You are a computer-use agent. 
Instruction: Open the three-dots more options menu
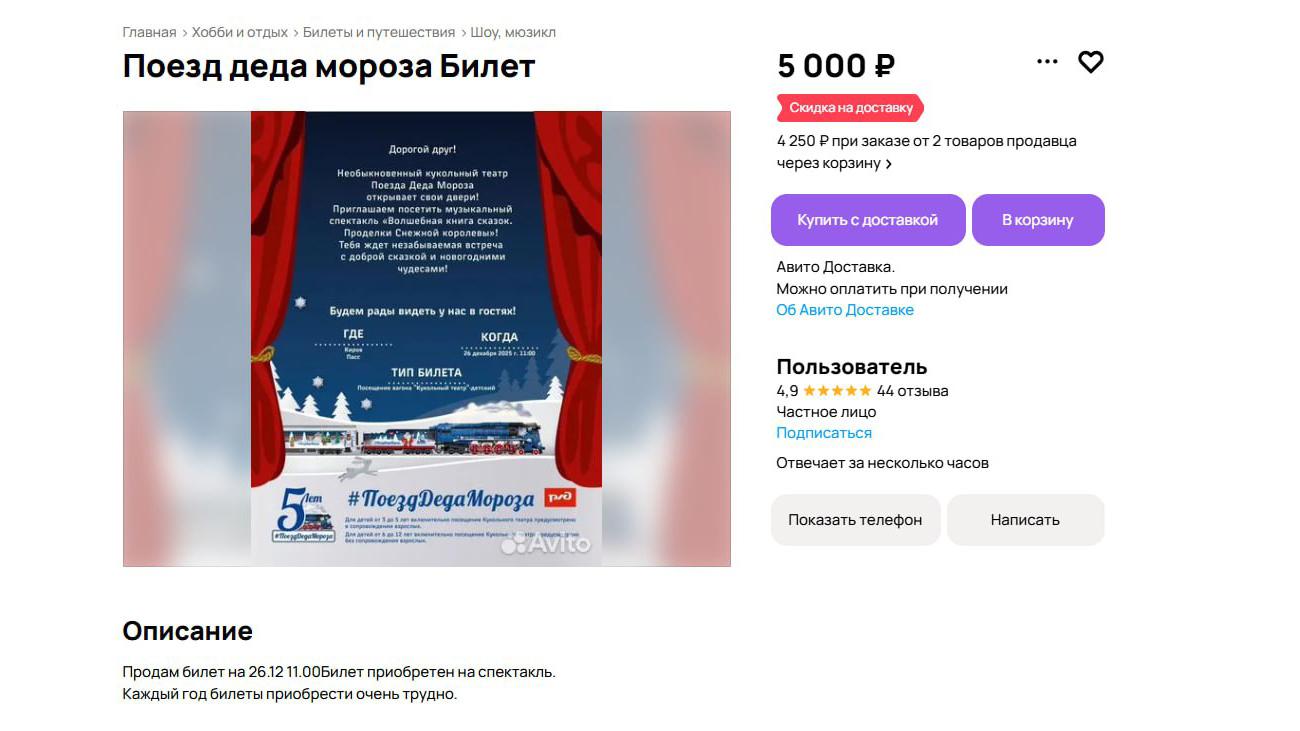[1047, 62]
